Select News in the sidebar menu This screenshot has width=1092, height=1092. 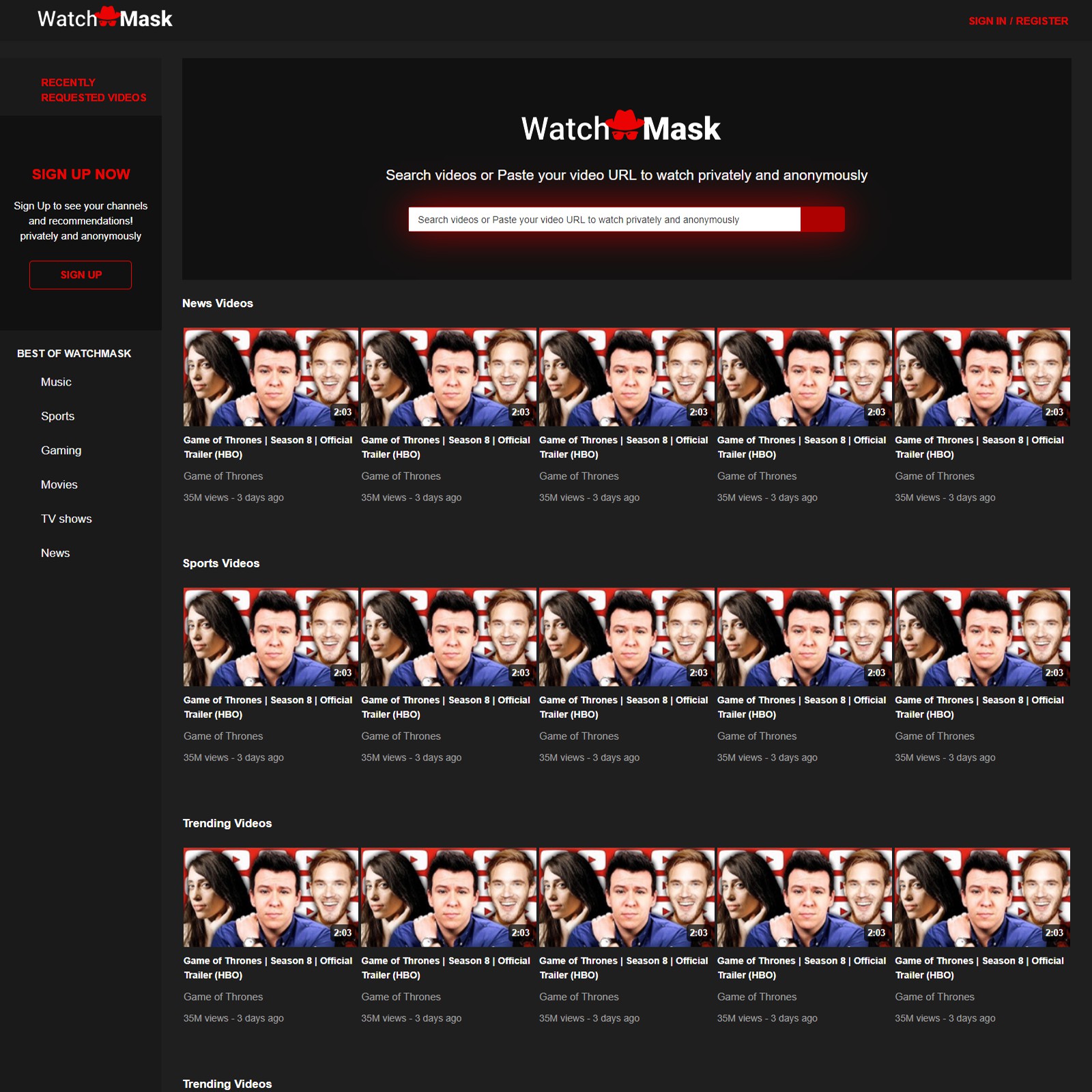[x=55, y=553]
